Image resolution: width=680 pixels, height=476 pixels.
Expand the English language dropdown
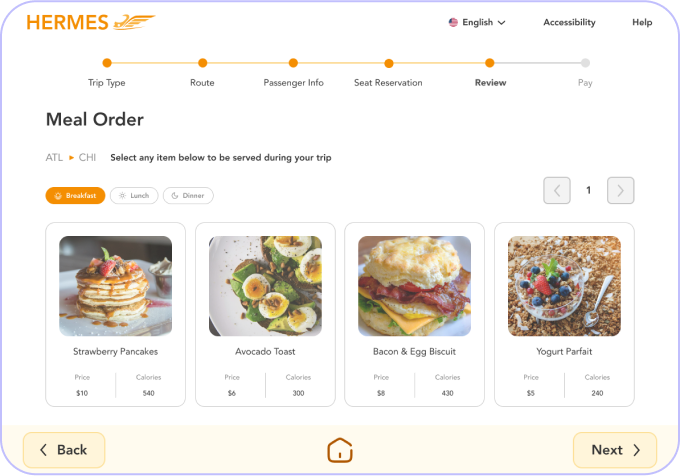477,22
